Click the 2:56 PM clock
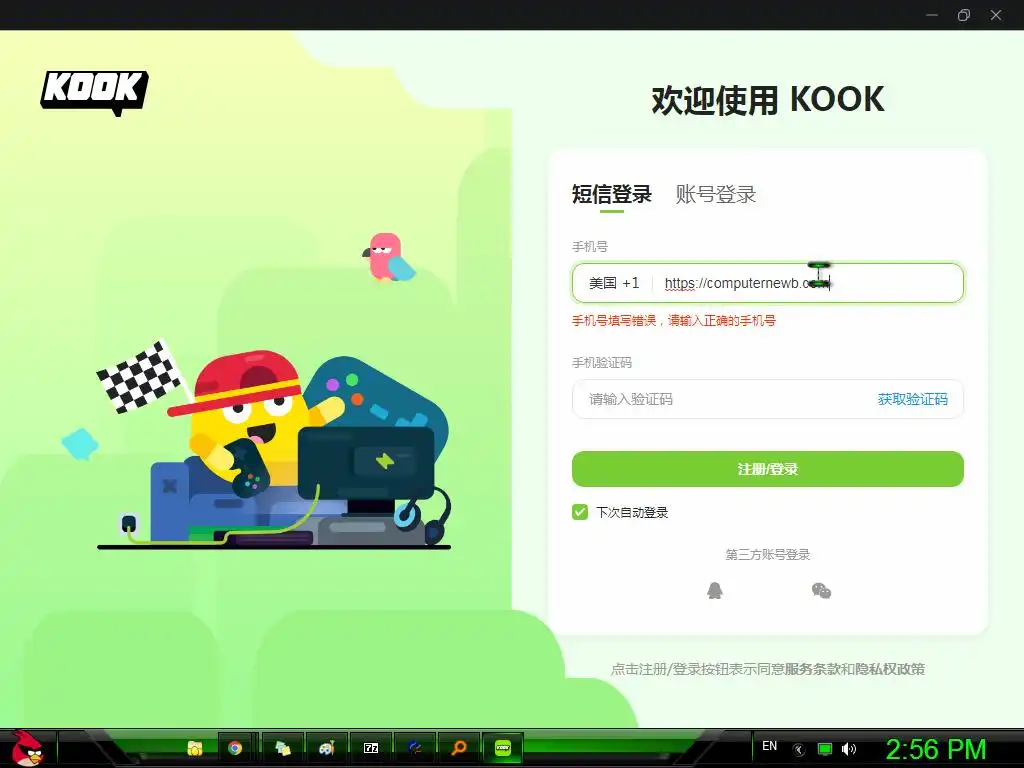The height and width of the screenshot is (768, 1024). pyautogui.click(x=936, y=749)
